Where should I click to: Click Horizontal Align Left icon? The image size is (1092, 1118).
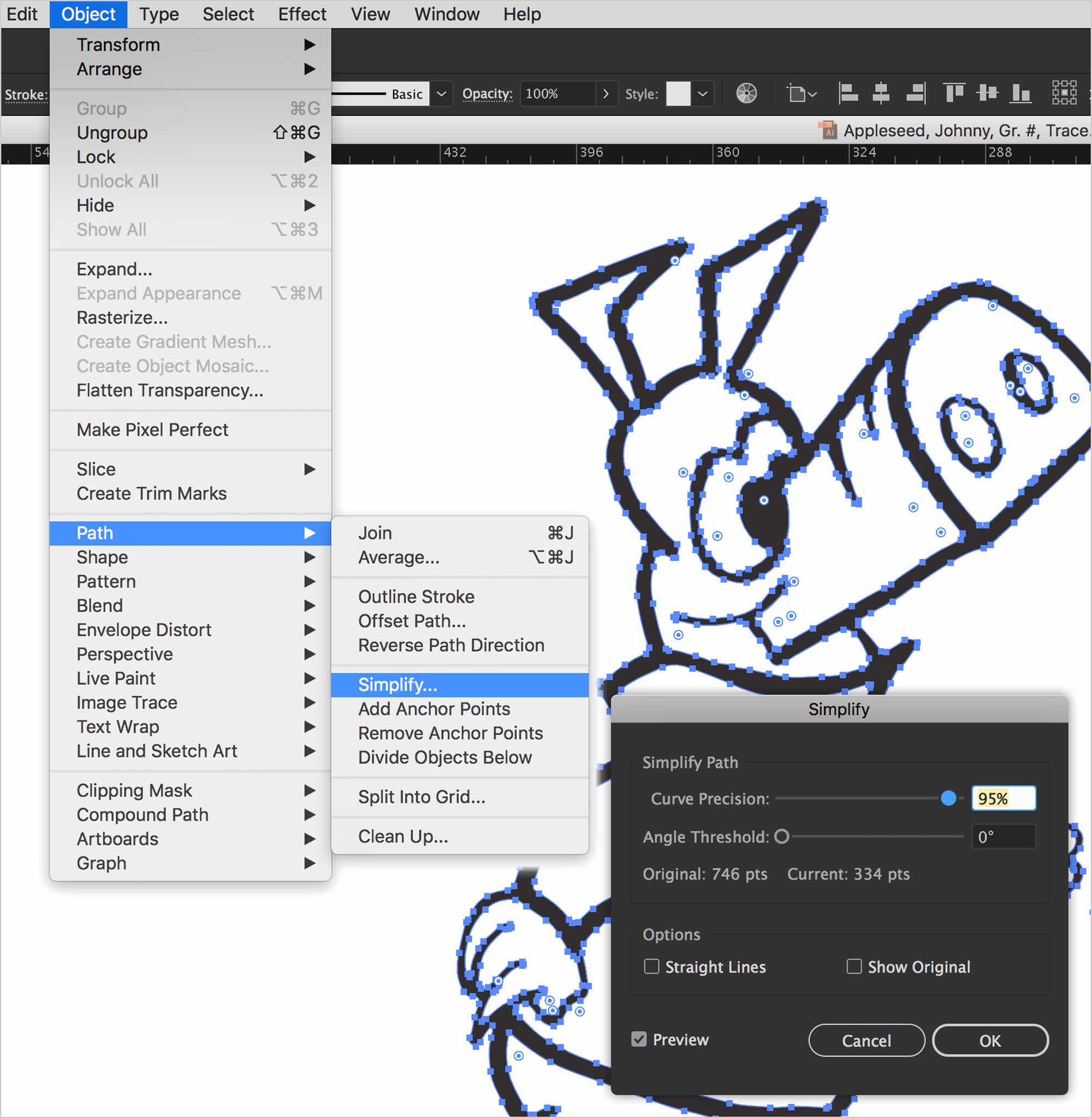pyautogui.click(x=848, y=93)
